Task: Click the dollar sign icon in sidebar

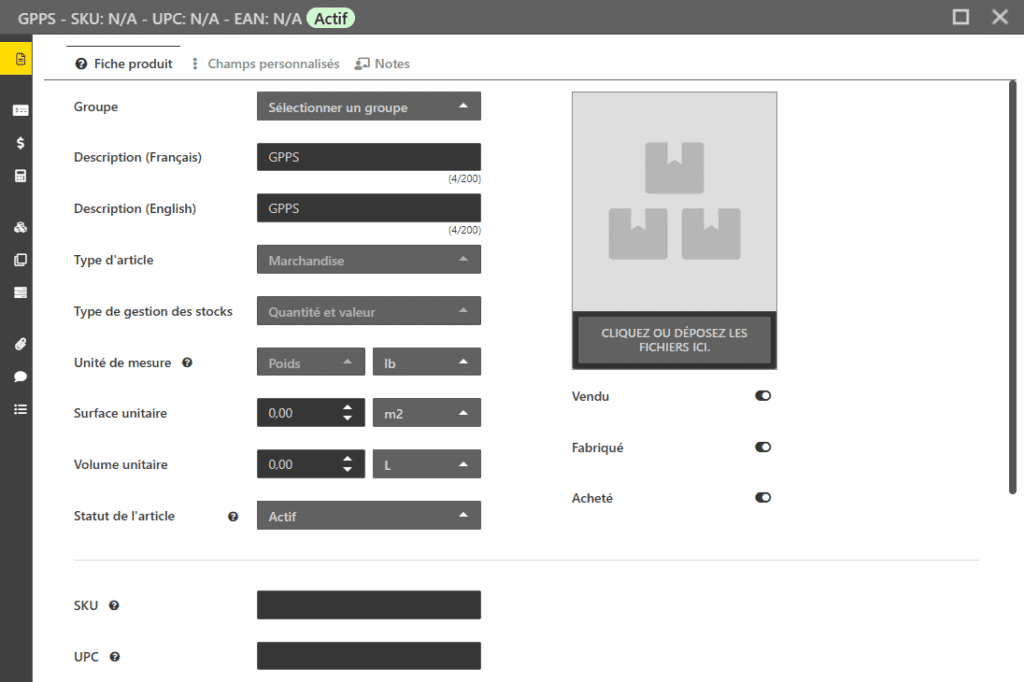Action: (x=20, y=143)
